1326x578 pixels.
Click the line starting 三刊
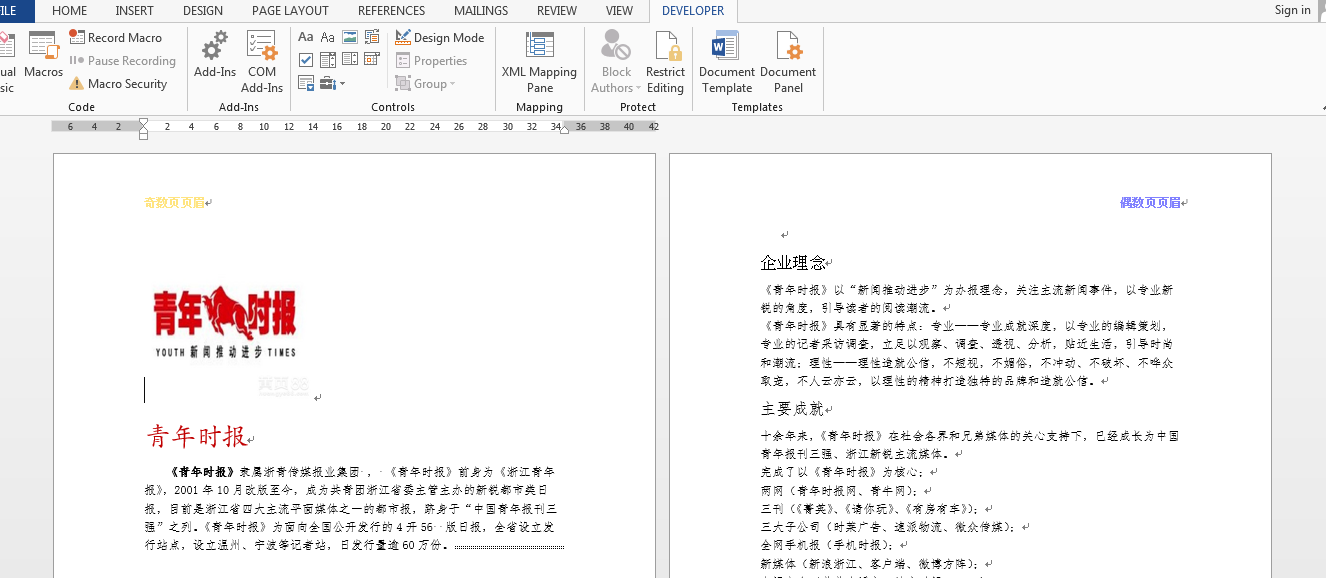pyautogui.click(x=872, y=508)
